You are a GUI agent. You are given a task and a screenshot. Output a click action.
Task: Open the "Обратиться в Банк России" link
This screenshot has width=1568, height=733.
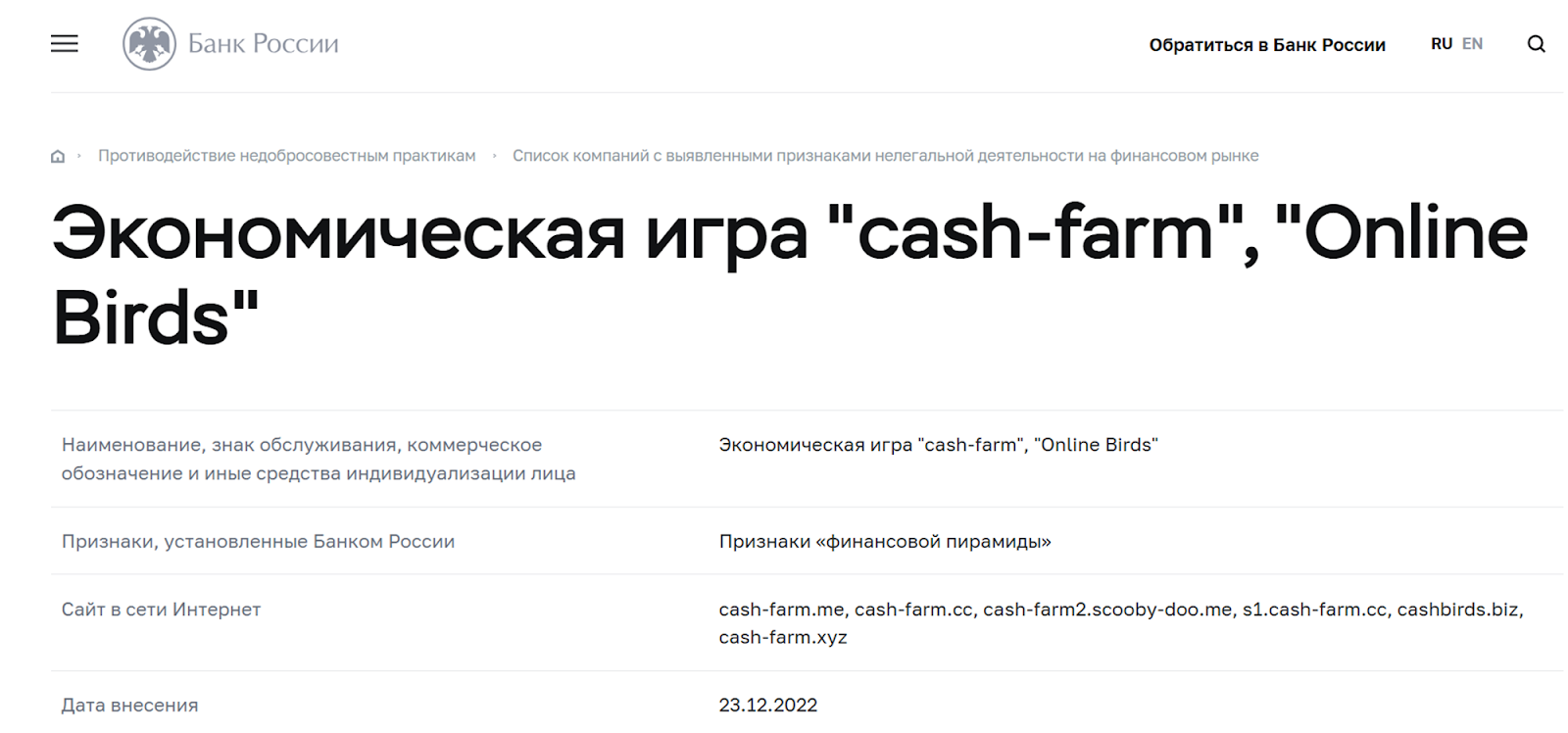1267,45
